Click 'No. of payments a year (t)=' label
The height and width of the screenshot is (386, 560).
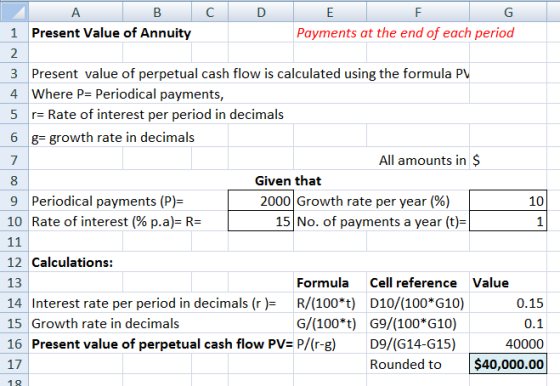click(x=381, y=221)
